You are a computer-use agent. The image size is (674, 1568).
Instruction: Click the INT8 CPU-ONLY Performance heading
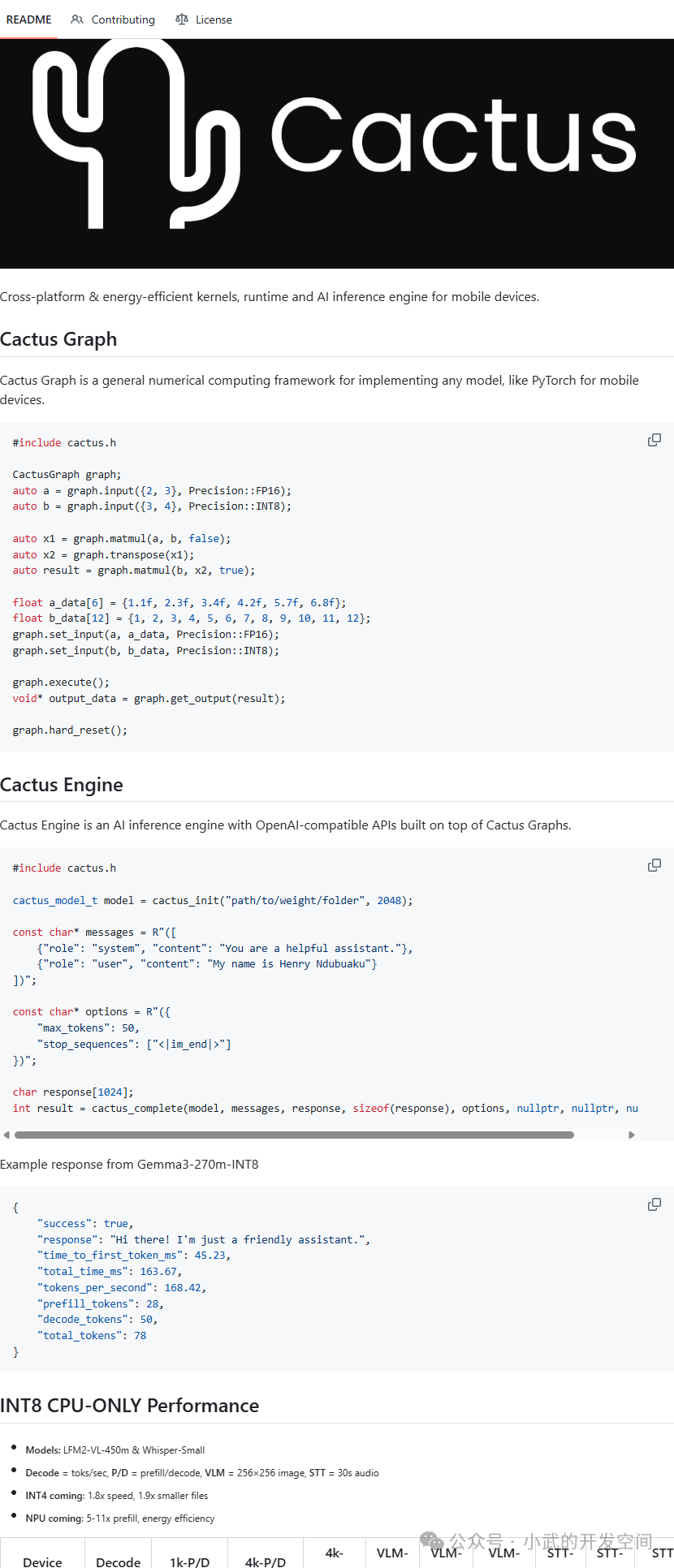130,1406
